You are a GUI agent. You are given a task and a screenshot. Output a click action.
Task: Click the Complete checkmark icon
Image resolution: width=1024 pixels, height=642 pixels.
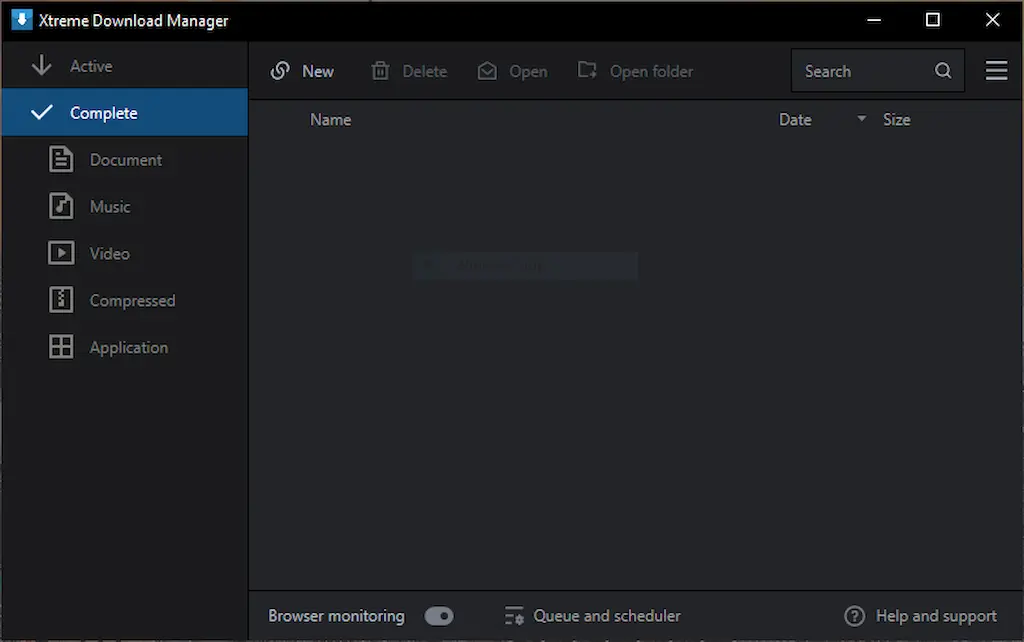[x=42, y=112]
